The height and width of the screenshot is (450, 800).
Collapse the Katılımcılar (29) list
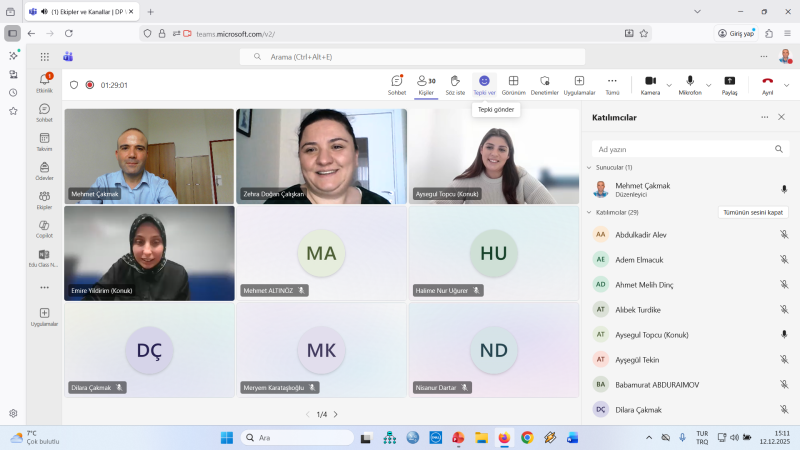[588, 212]
